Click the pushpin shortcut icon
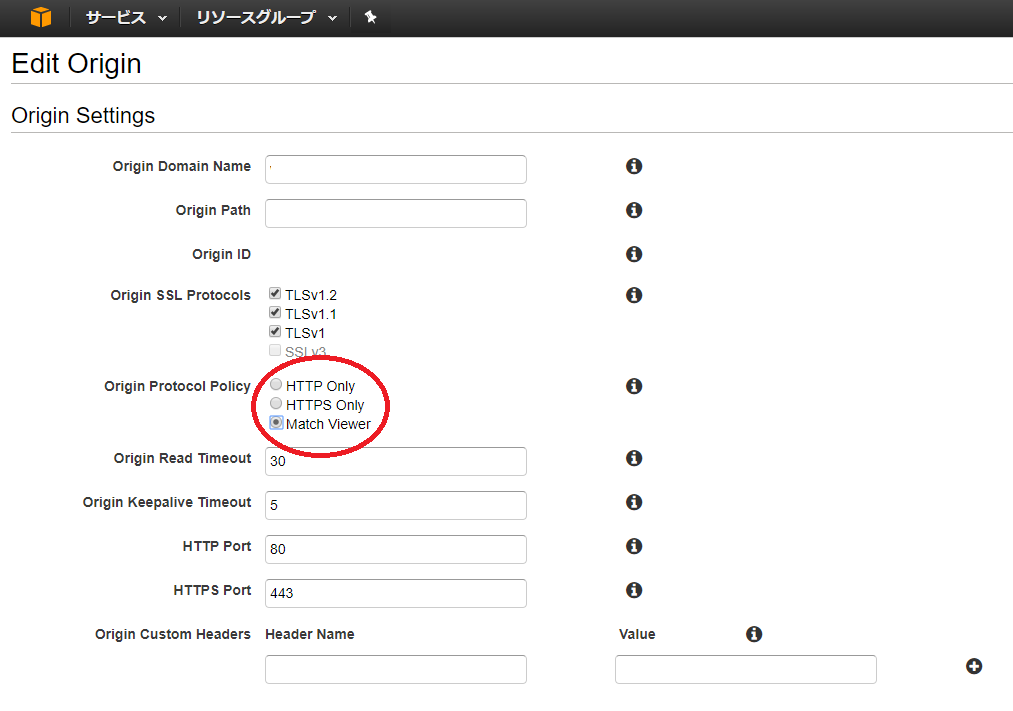This screenshot has width=1013, height=711. click(370, 17)
